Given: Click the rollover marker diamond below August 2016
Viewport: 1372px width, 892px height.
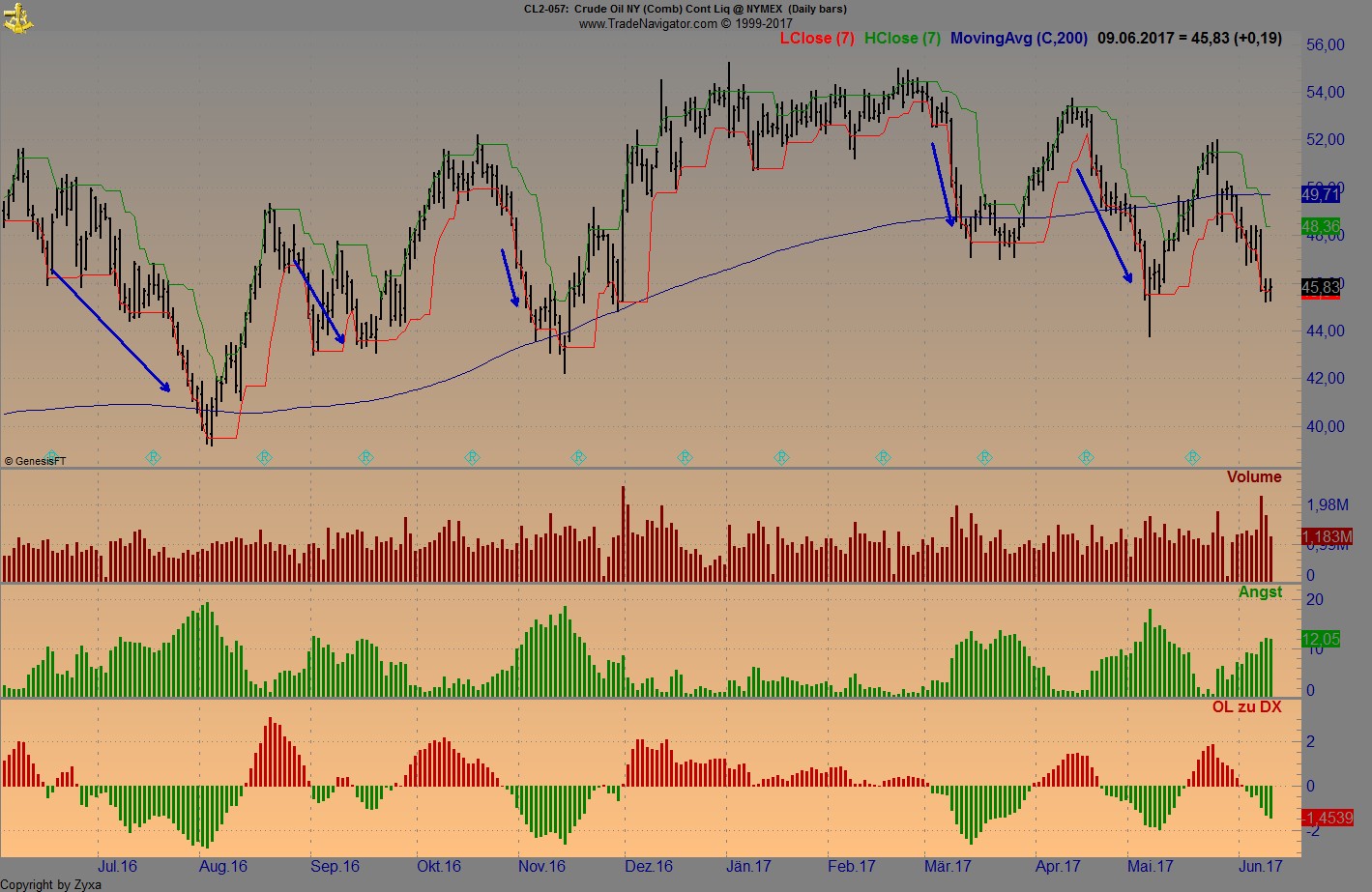Looking at the screenshot, I should (x=264, y=457).
